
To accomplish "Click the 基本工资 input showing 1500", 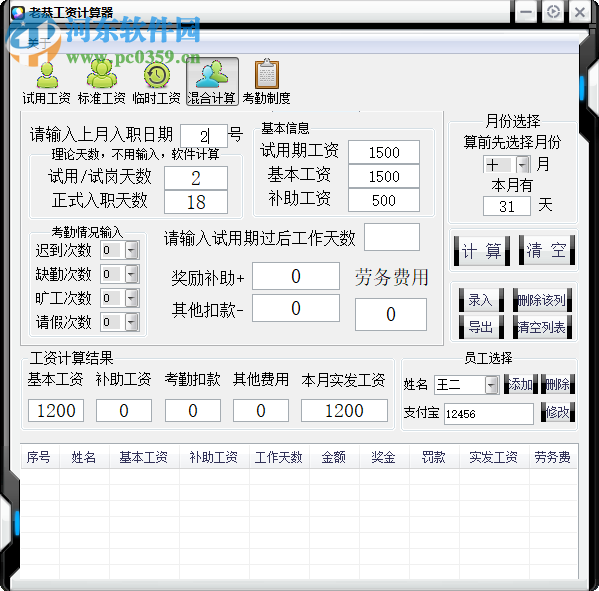I will coord(384,176).
